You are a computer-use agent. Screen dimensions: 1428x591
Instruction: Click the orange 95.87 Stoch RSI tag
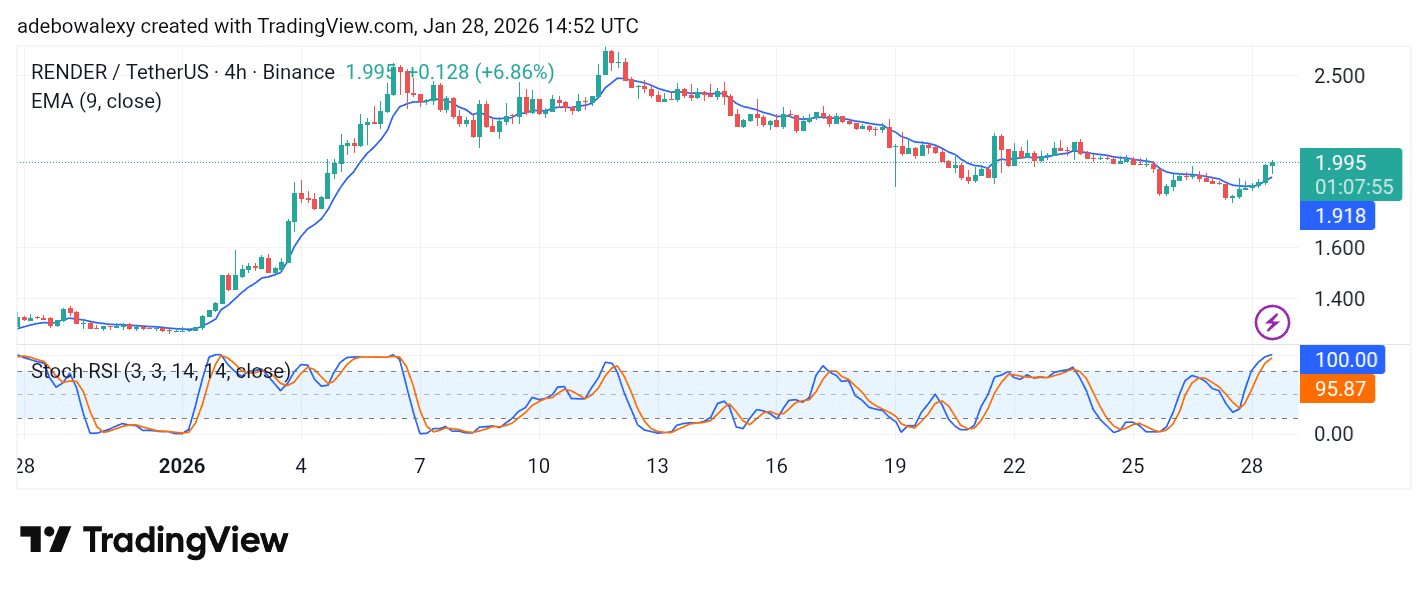point(1336,389)
